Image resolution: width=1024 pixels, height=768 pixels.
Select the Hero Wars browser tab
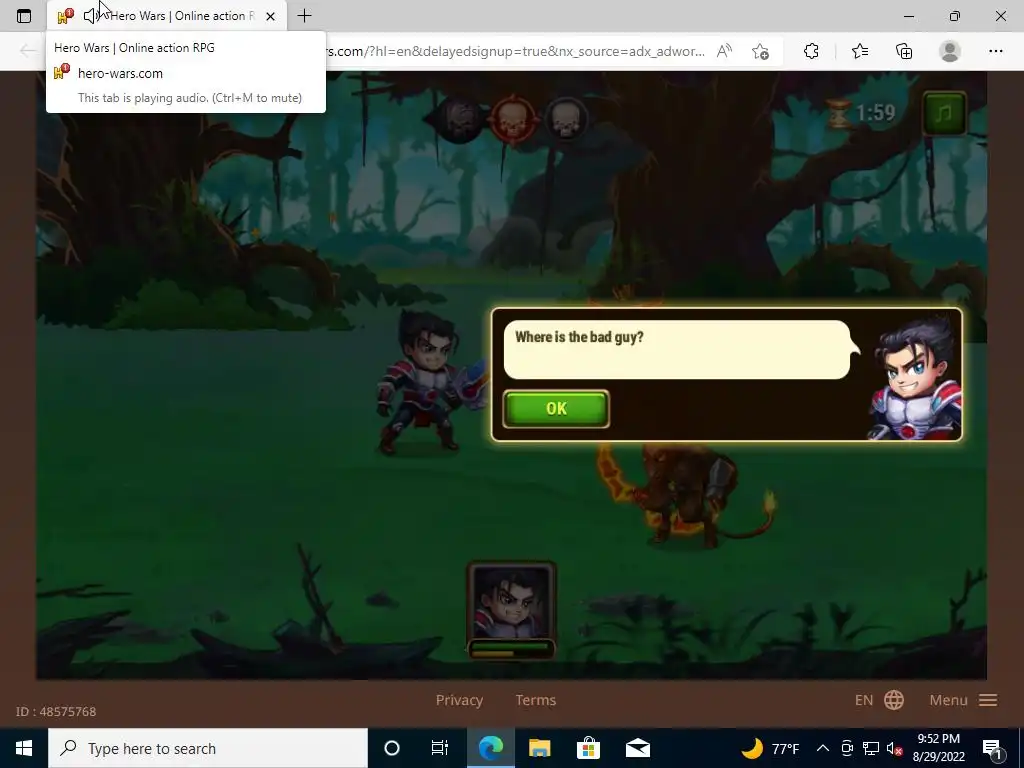tap(167, 16)
